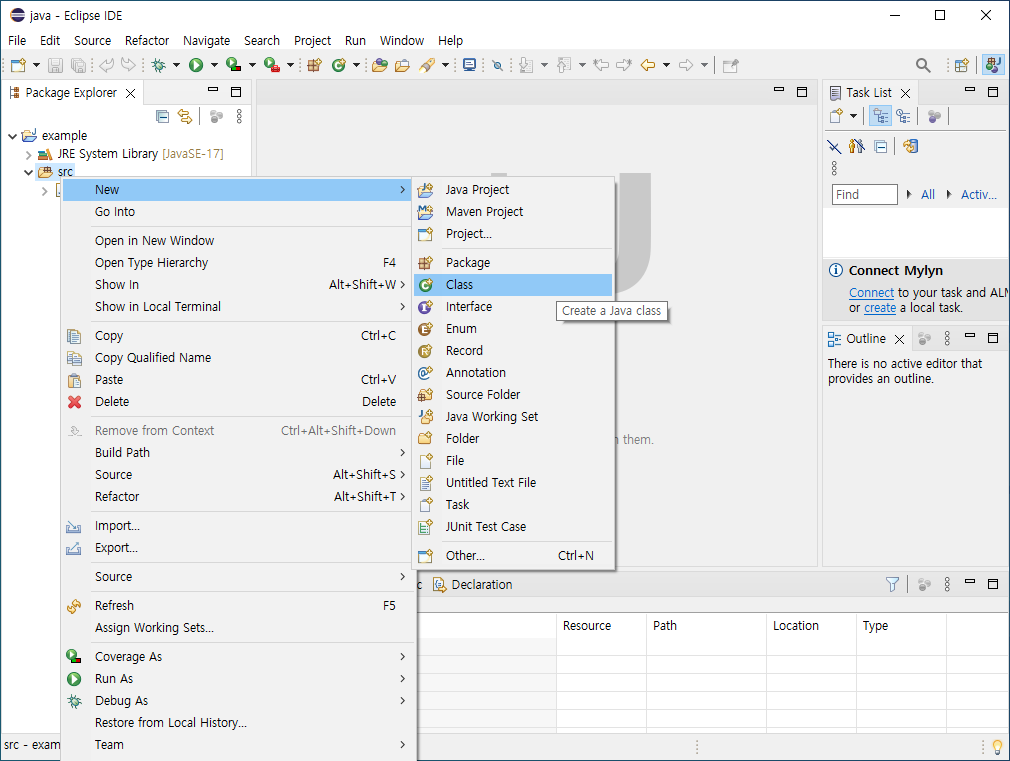
Task: Click the filter funnel icon in bottom panel
Action: [x=892, y=584]
